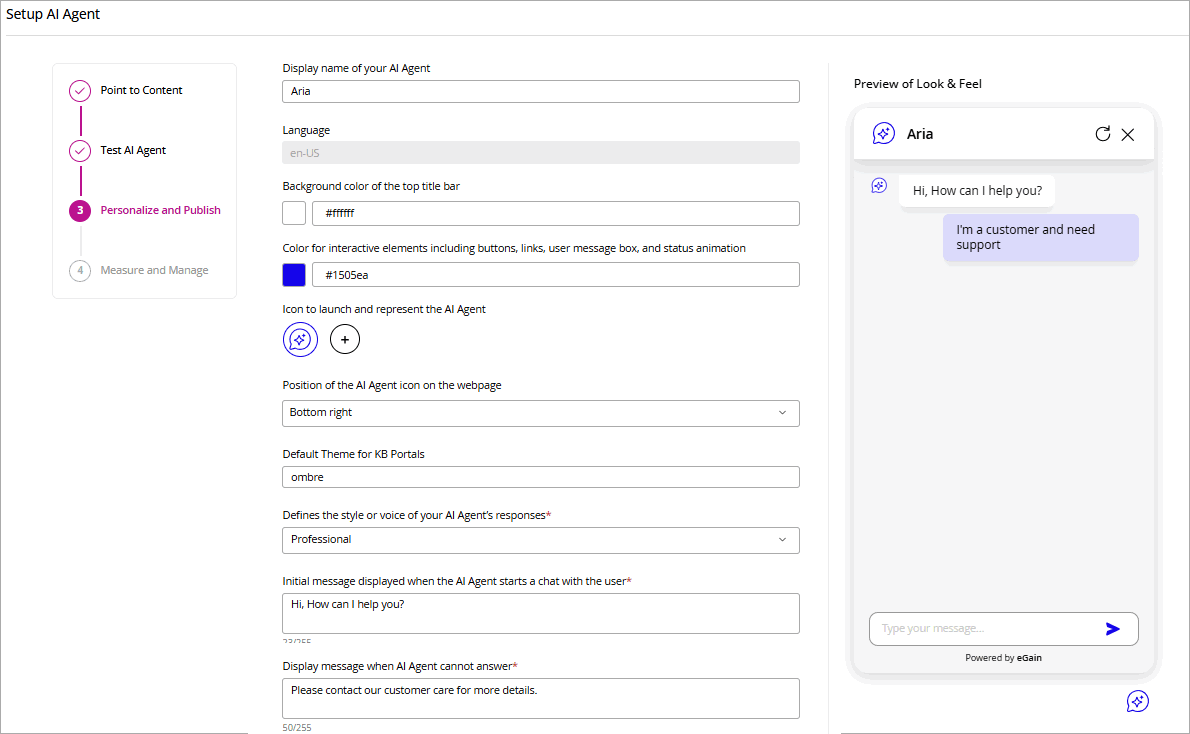
Task: Click the floating AI Agent launcher icon
Action: [x=1137, y=701]
